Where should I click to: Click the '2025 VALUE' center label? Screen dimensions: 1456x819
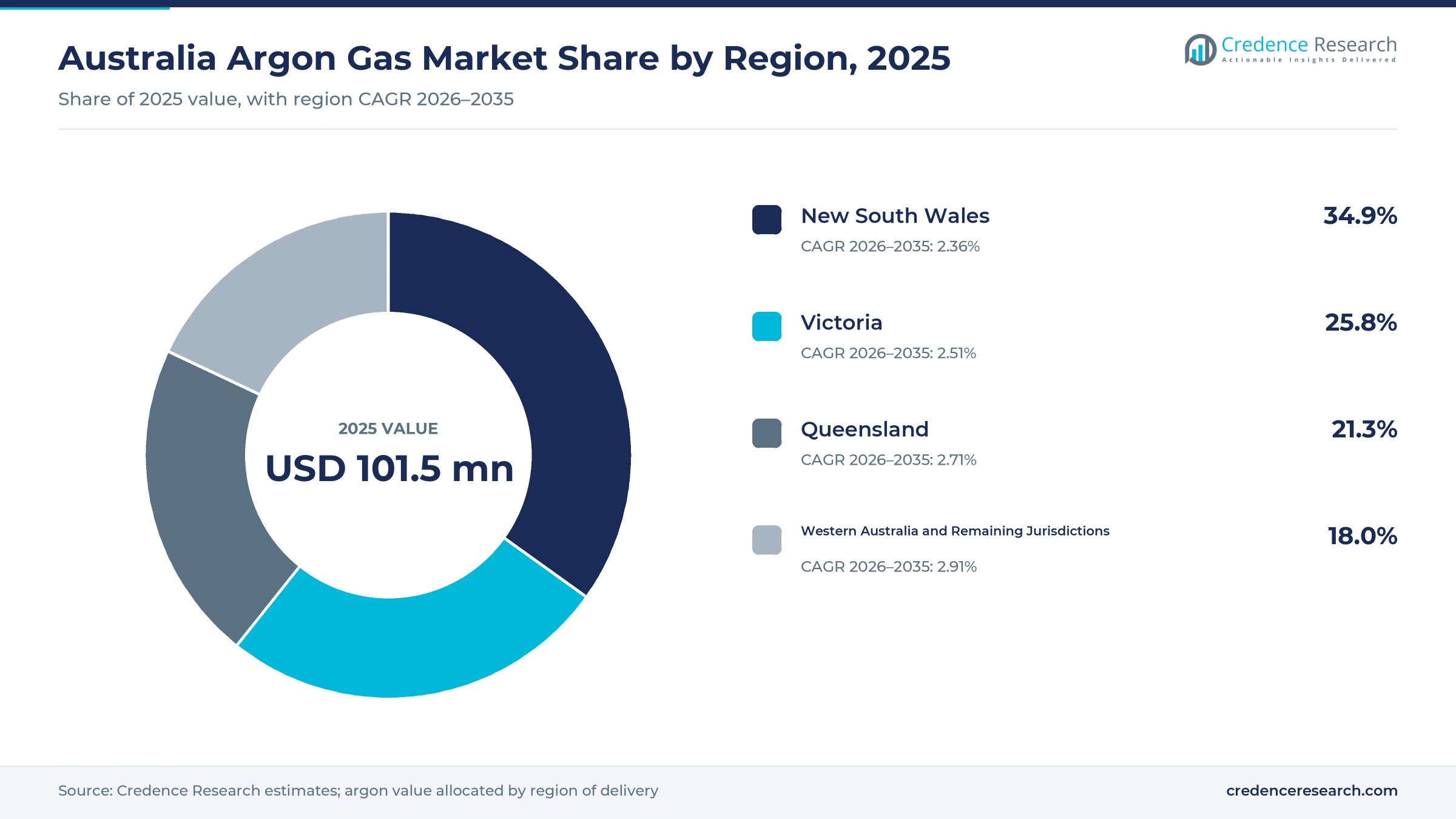pyautogui.click(x=388, y=429)
